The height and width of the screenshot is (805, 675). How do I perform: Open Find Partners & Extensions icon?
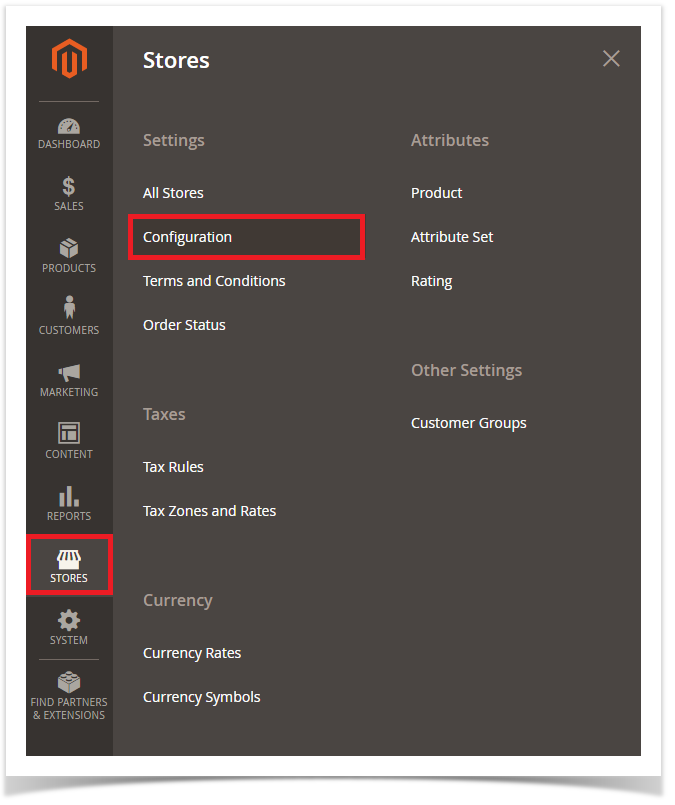point(69,683)
